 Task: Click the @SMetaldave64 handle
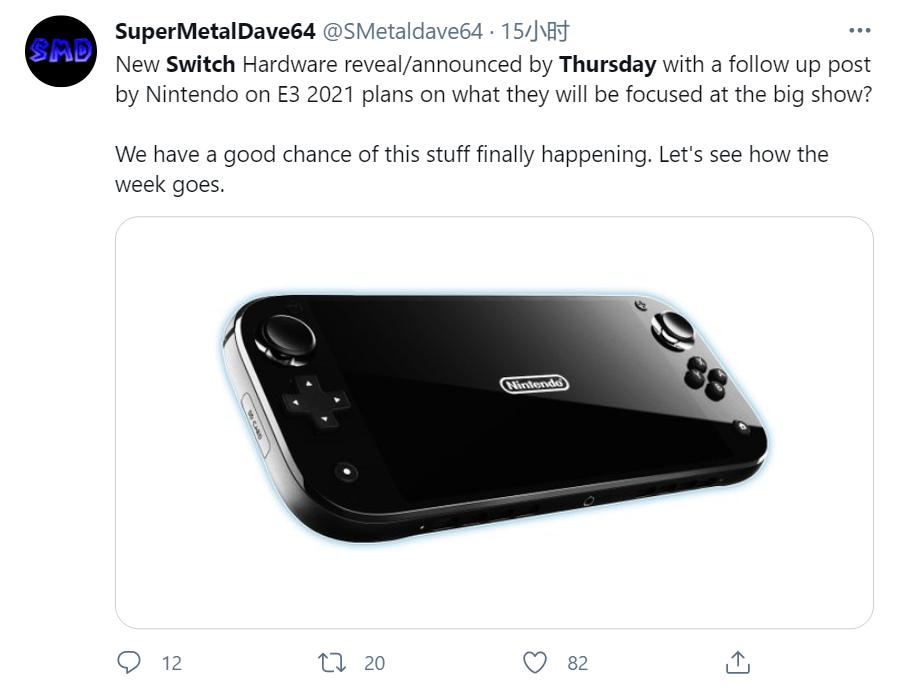point(404,32)
